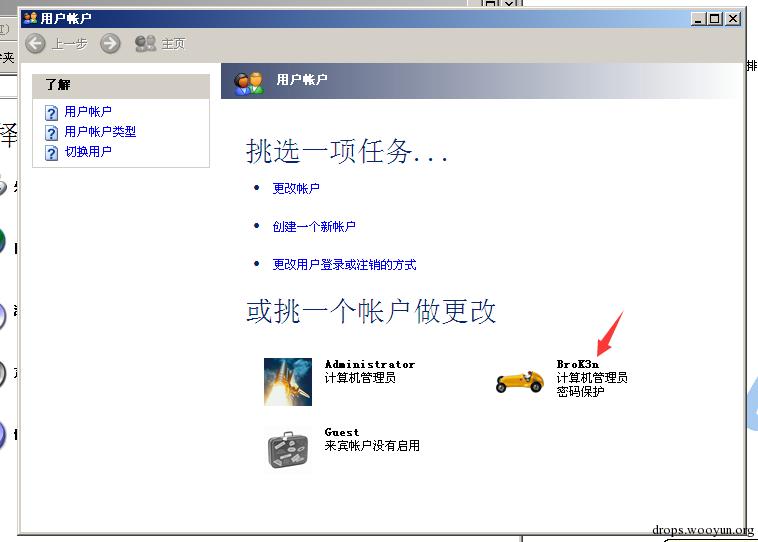The width and height of the screenshot is (758, 542).
Task: Click help icon beside 用户帐户
Action: pos(51,113)
